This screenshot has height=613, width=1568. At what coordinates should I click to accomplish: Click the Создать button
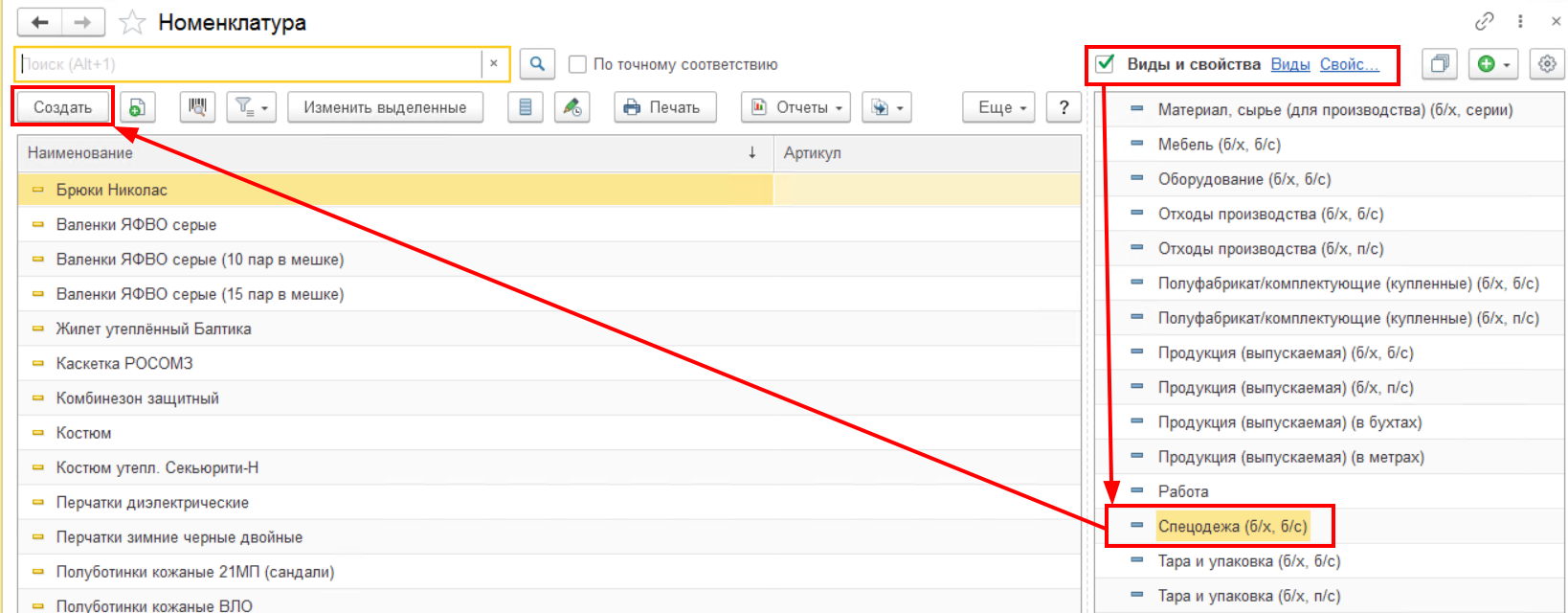coord(63,107)
